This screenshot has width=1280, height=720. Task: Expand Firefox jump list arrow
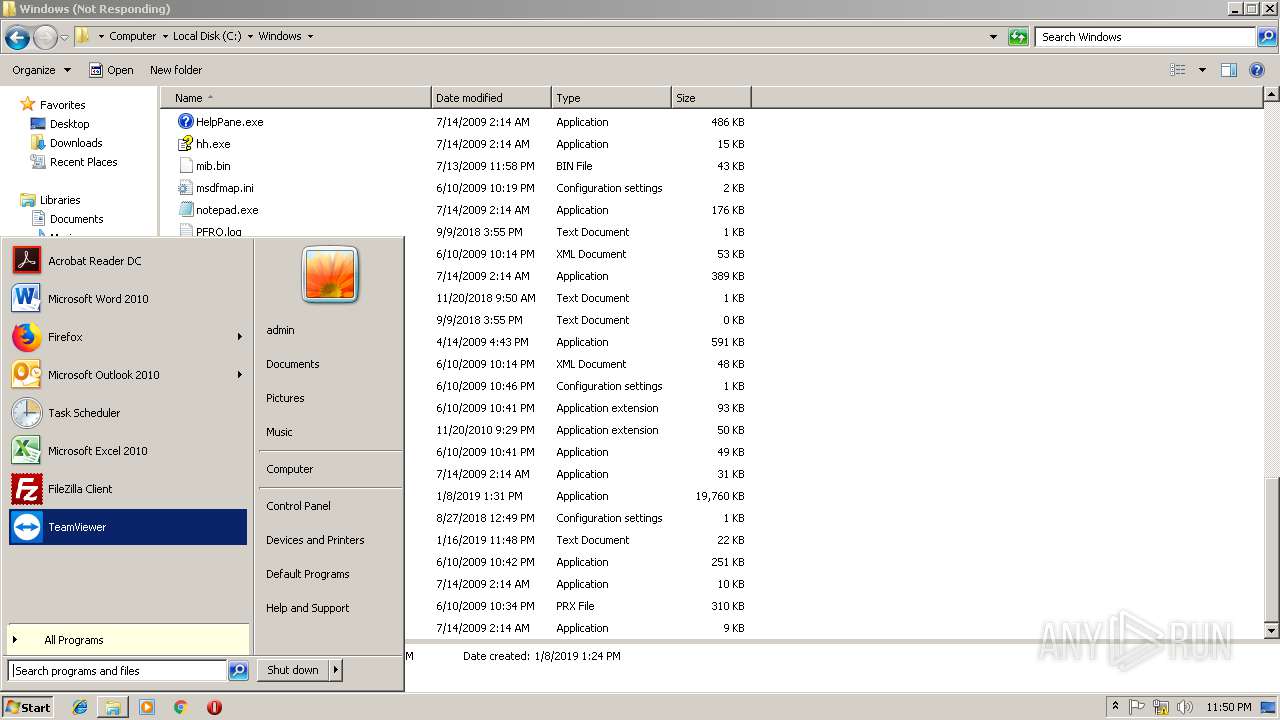click(240, 337)
